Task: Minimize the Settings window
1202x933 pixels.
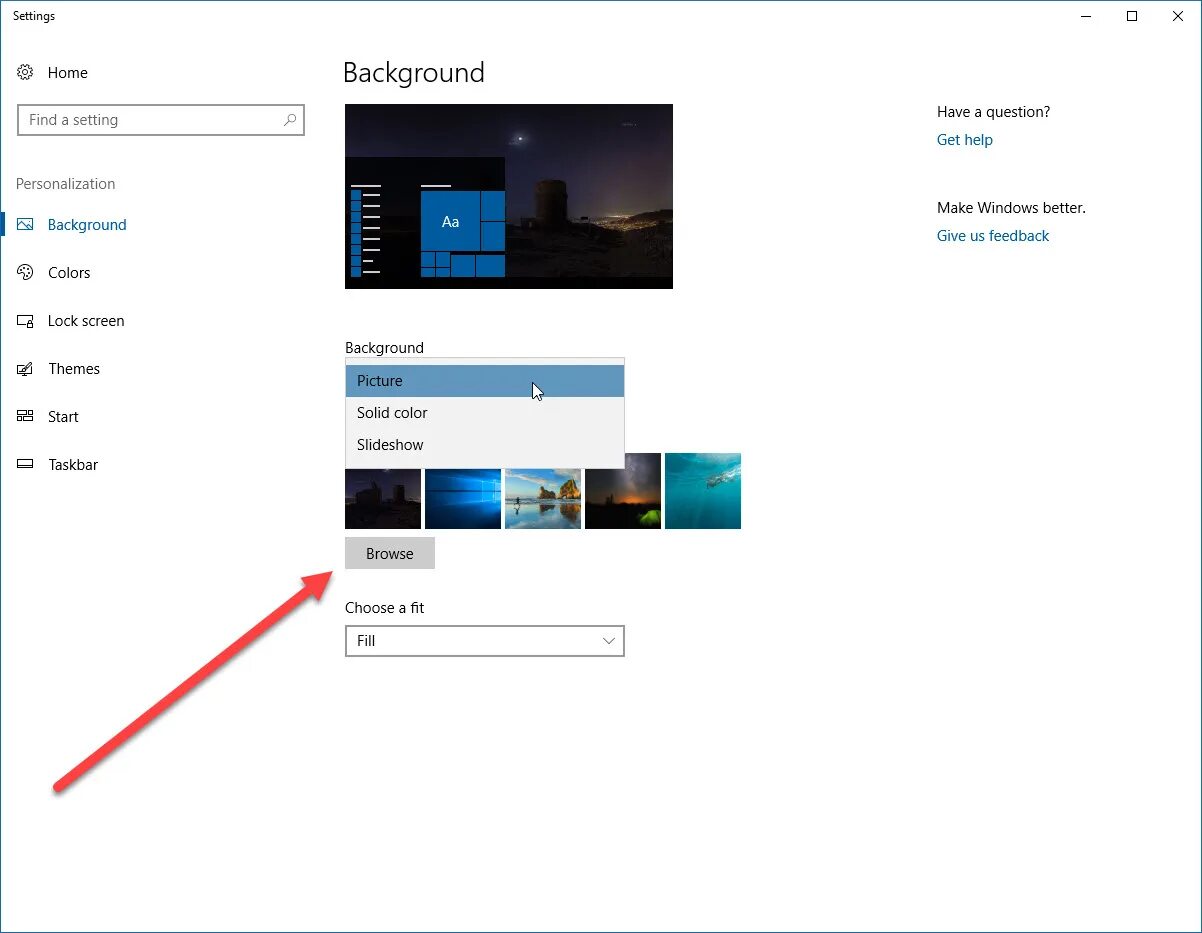Action: tap(1086, 16)
